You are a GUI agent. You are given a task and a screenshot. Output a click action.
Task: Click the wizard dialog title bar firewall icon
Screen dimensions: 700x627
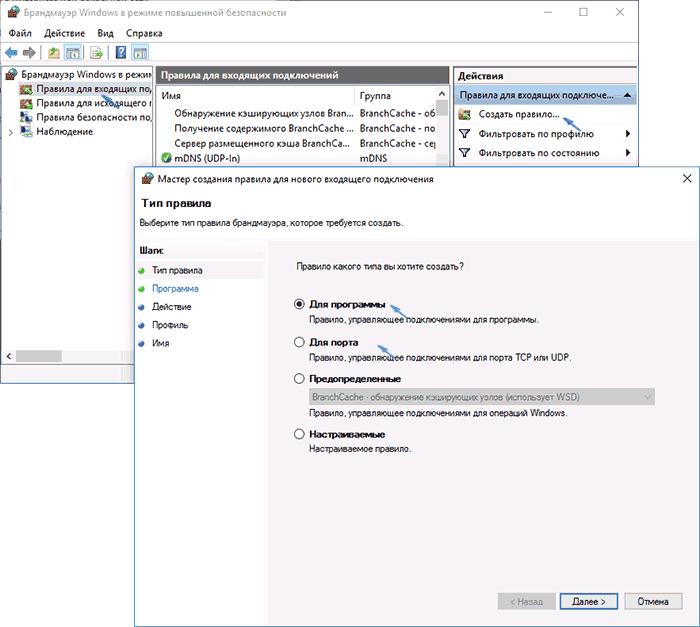pos(147,179)
